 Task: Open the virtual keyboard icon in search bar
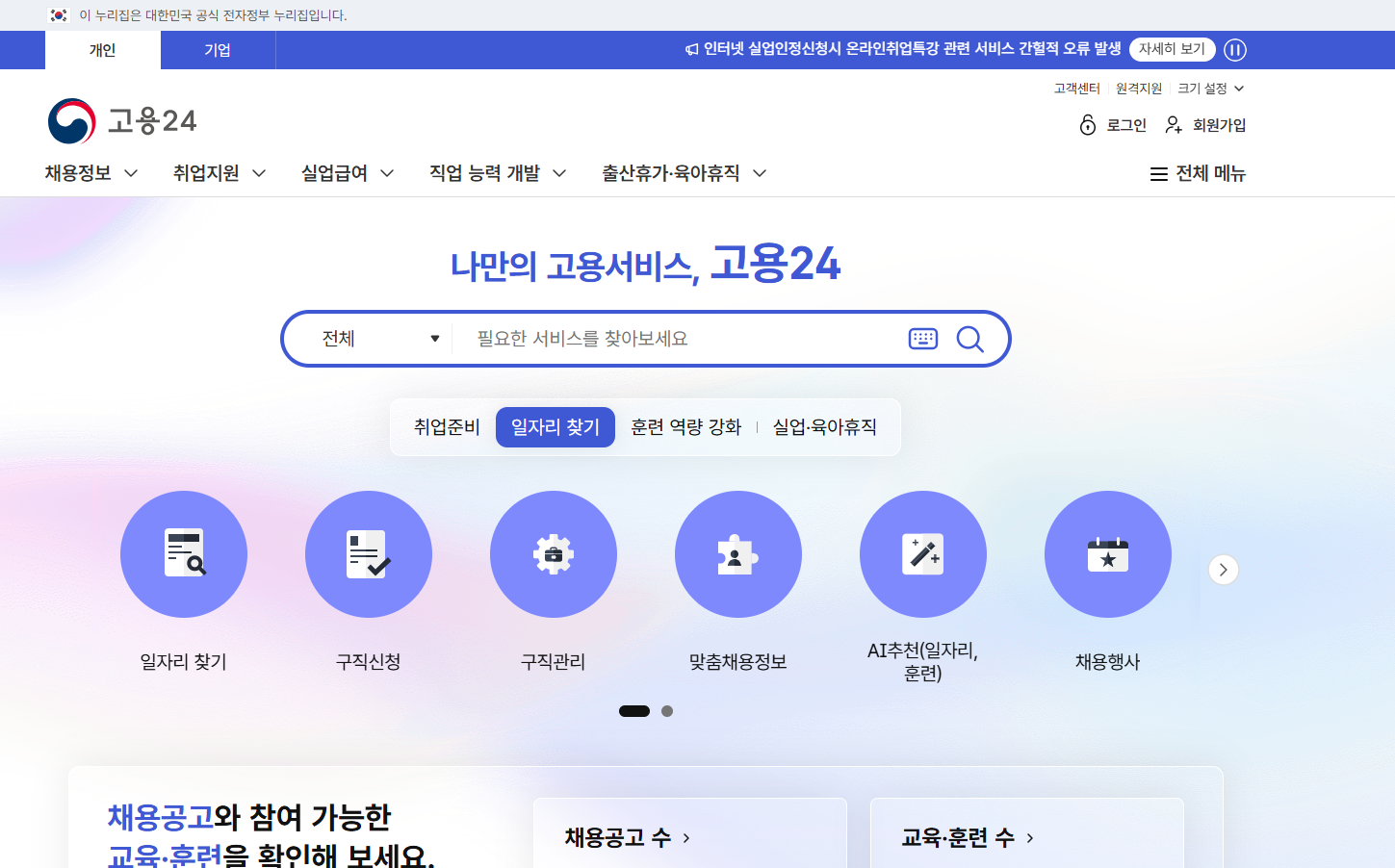923,339
